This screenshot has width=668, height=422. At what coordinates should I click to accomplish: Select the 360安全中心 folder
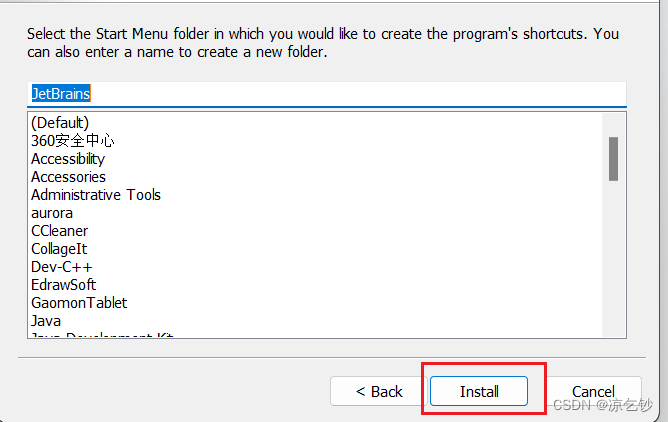tap(72, 141)
